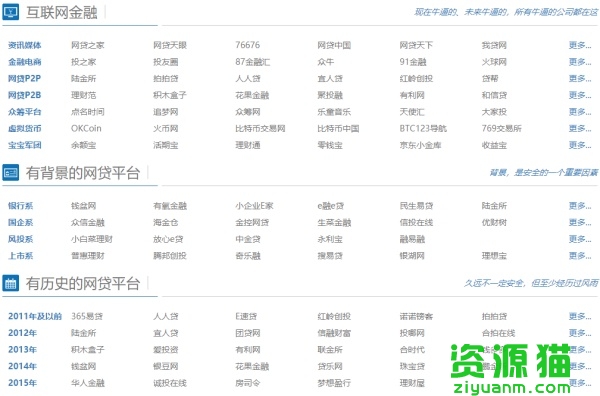
Task: Expand 更多 in the 2012年 row
Action: 580,333
